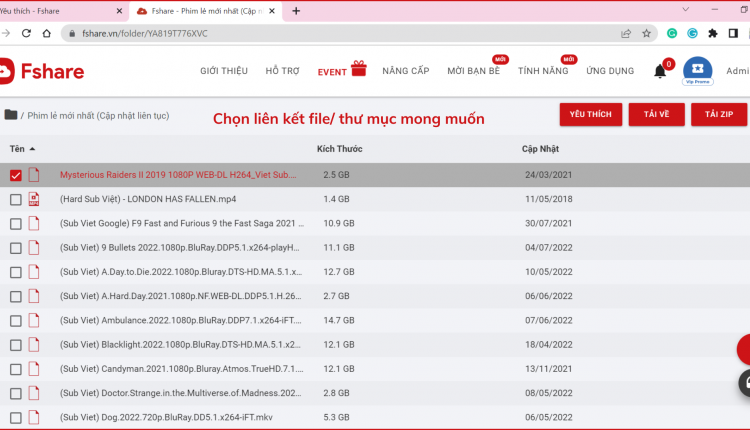Screen dimensions: 750x430
Task: Open MỜI BẠN BÈ menu item
Action: (474, 71)
